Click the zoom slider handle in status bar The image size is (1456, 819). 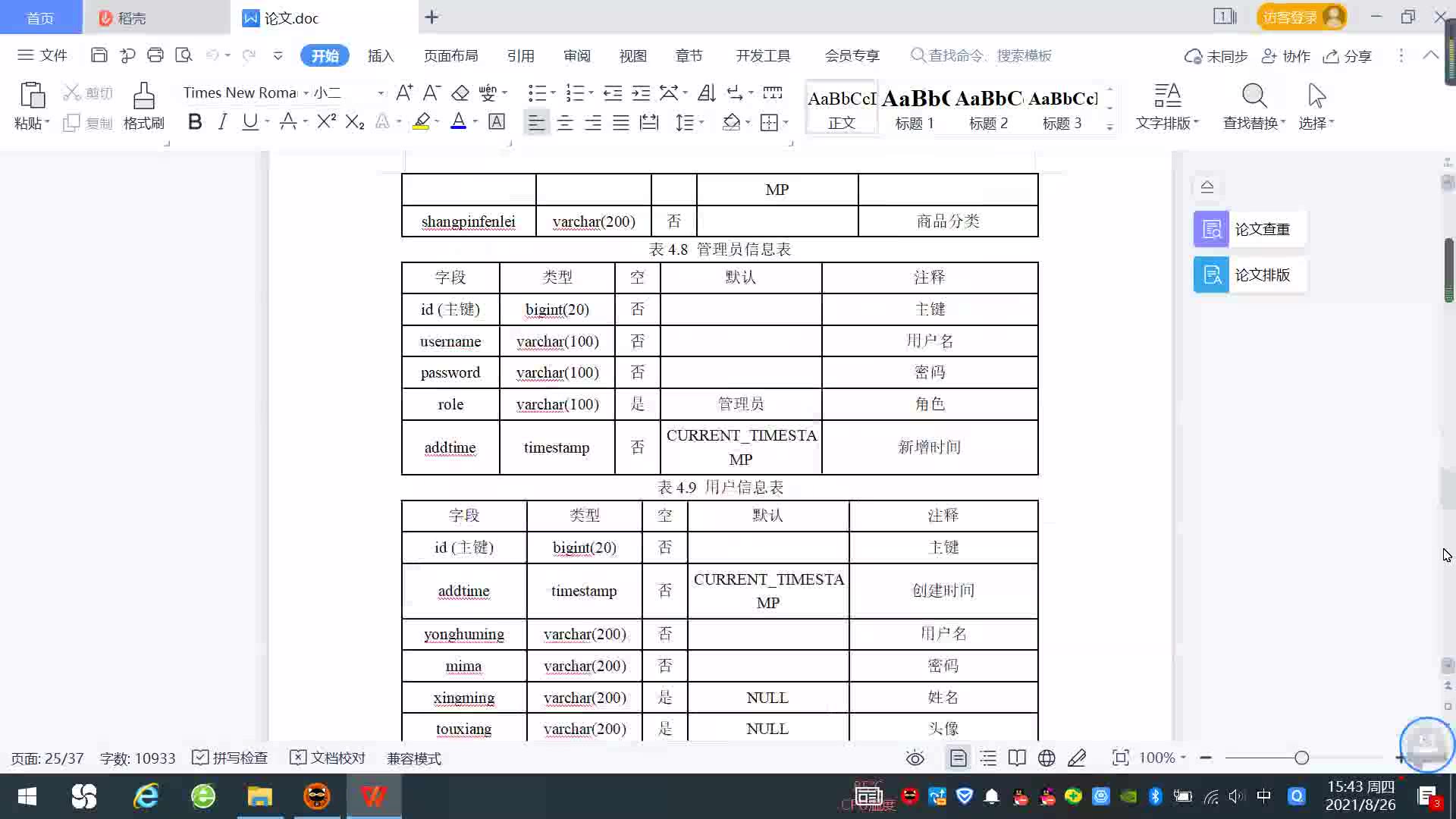pyautogui.click(x=1301, y=758)
